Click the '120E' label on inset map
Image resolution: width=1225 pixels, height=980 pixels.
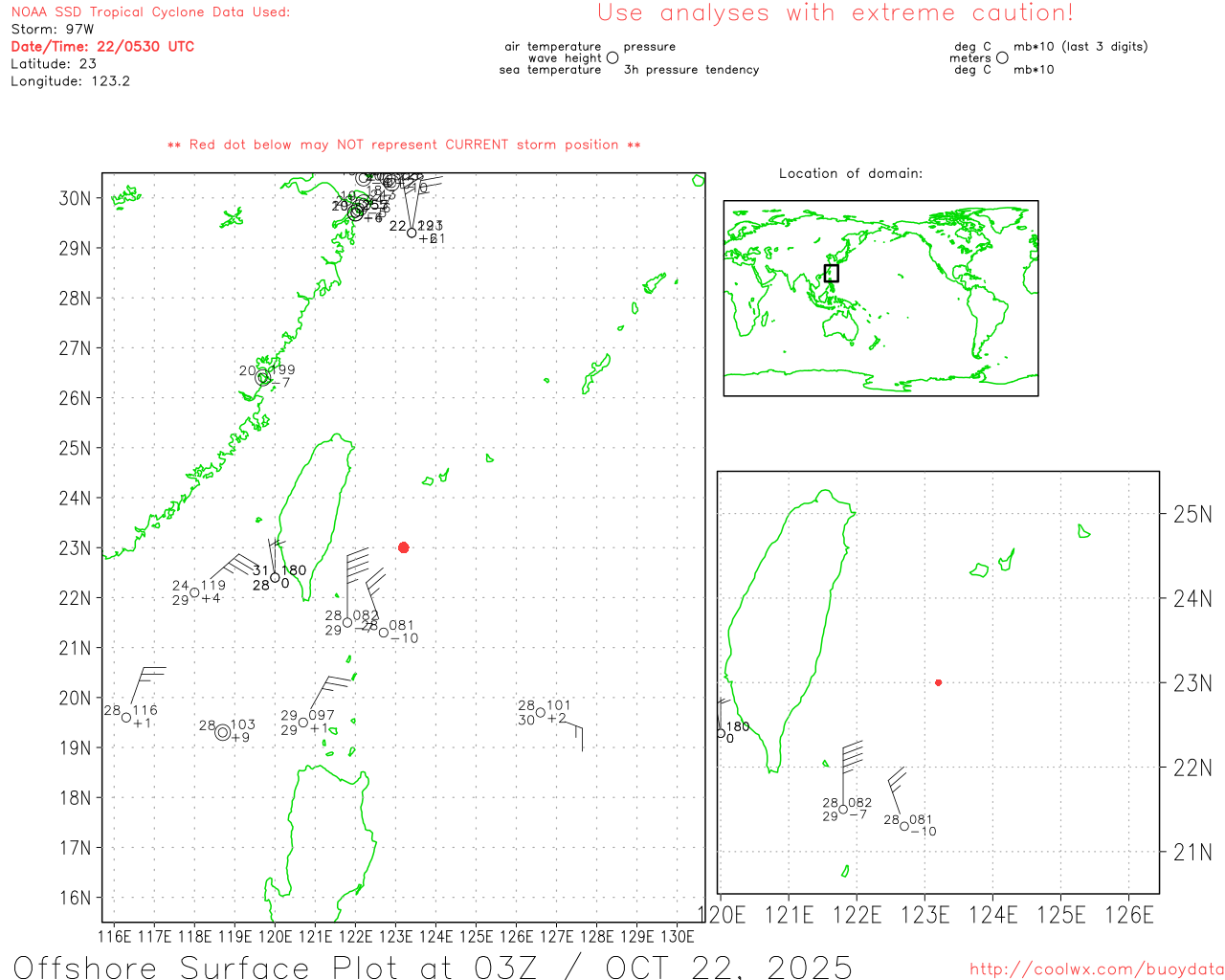[722, 916]
